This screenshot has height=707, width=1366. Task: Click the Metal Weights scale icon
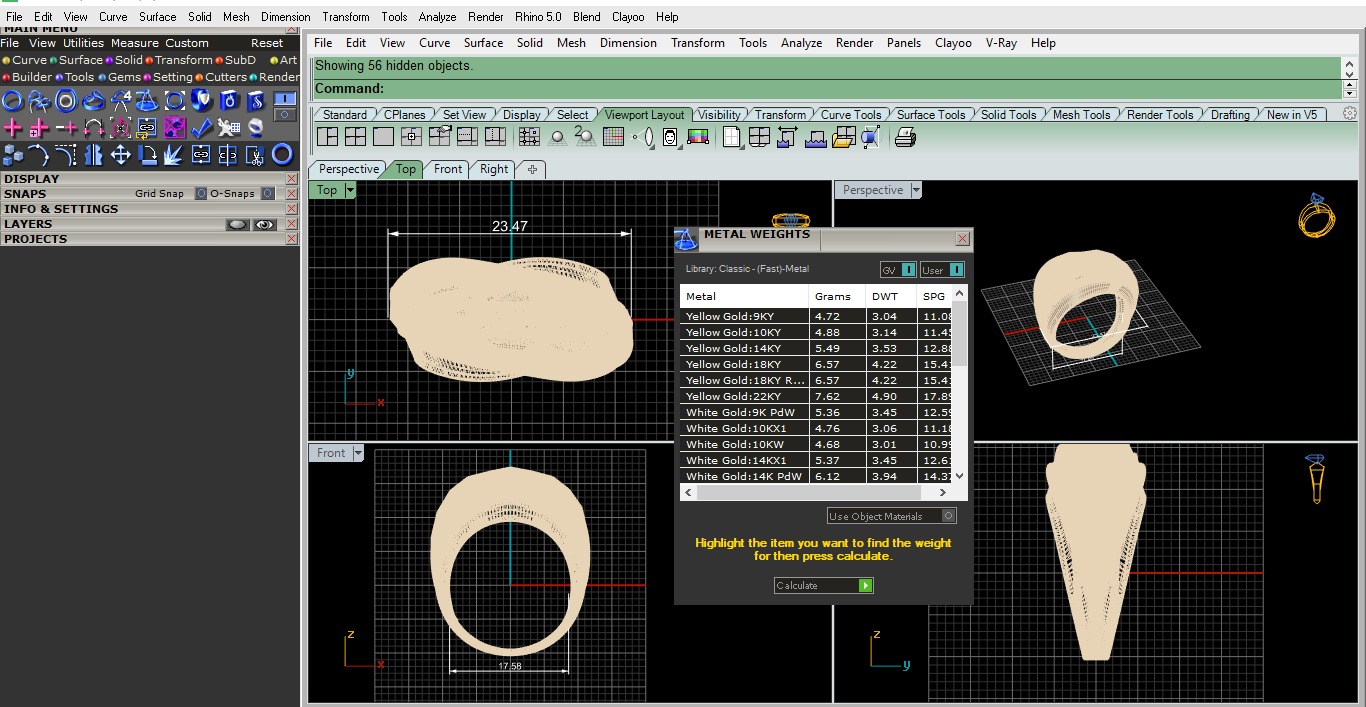coord(686,239)
